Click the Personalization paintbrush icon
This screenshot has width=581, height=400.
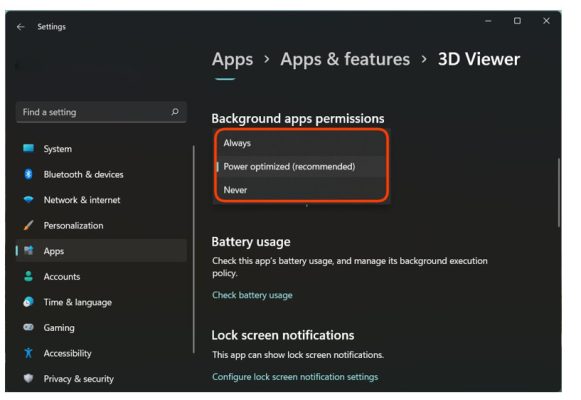(29, 225)
